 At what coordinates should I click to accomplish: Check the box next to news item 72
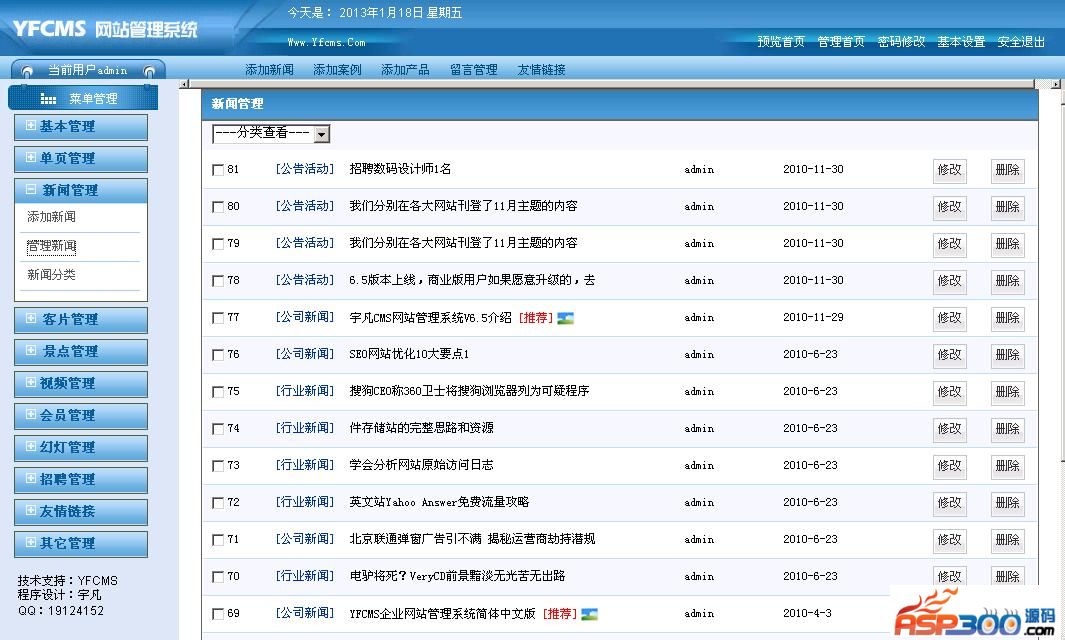(x=218, y=503)
